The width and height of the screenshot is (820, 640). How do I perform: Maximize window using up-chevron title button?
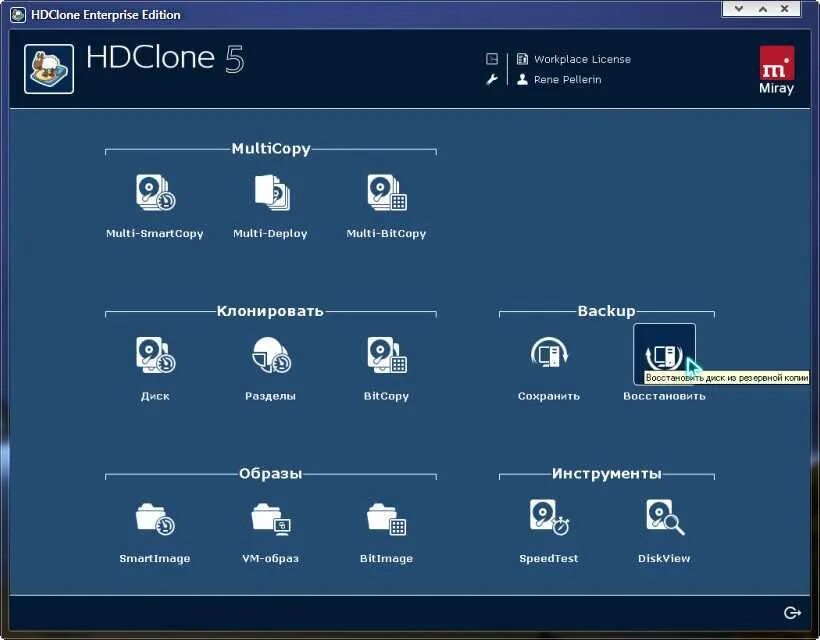click(762, 8)
